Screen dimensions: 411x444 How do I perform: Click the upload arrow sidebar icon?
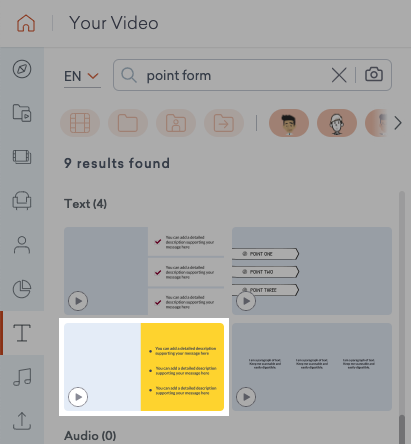click(22, 421)
